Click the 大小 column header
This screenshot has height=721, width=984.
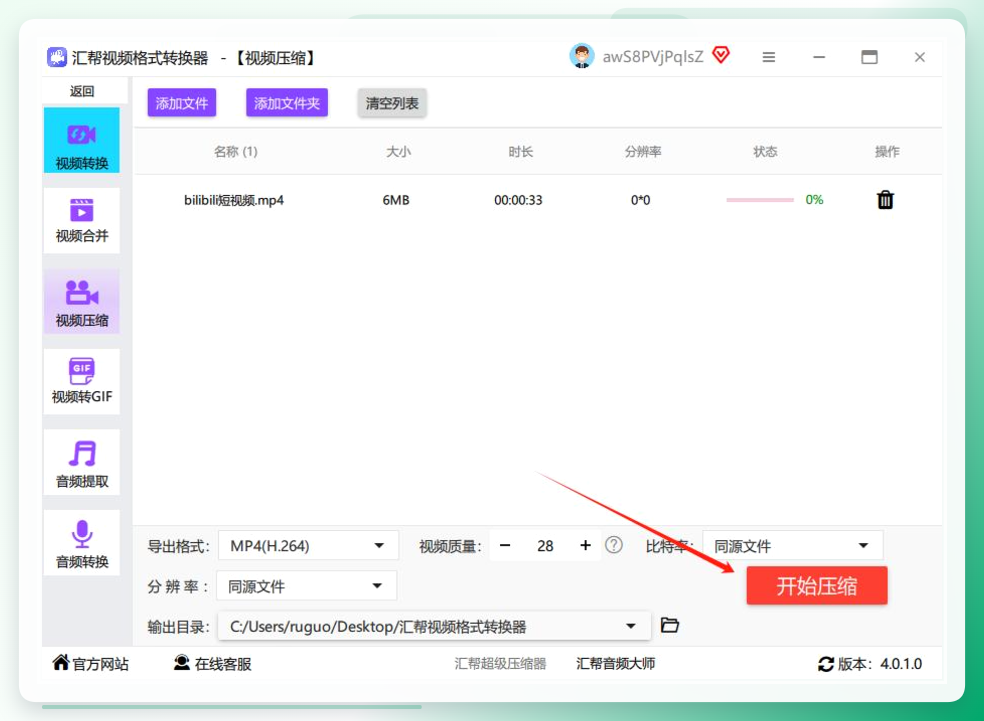(398, 151)
